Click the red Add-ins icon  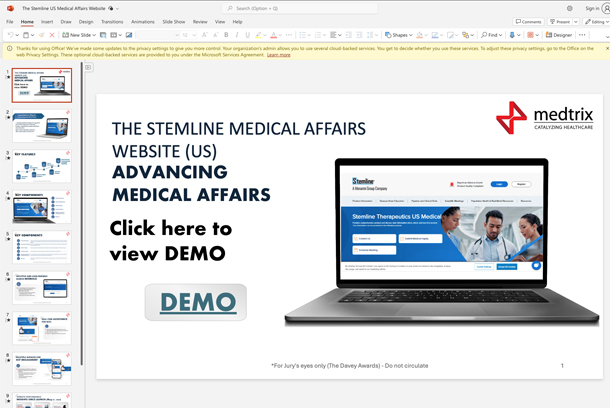coord(530,35)
